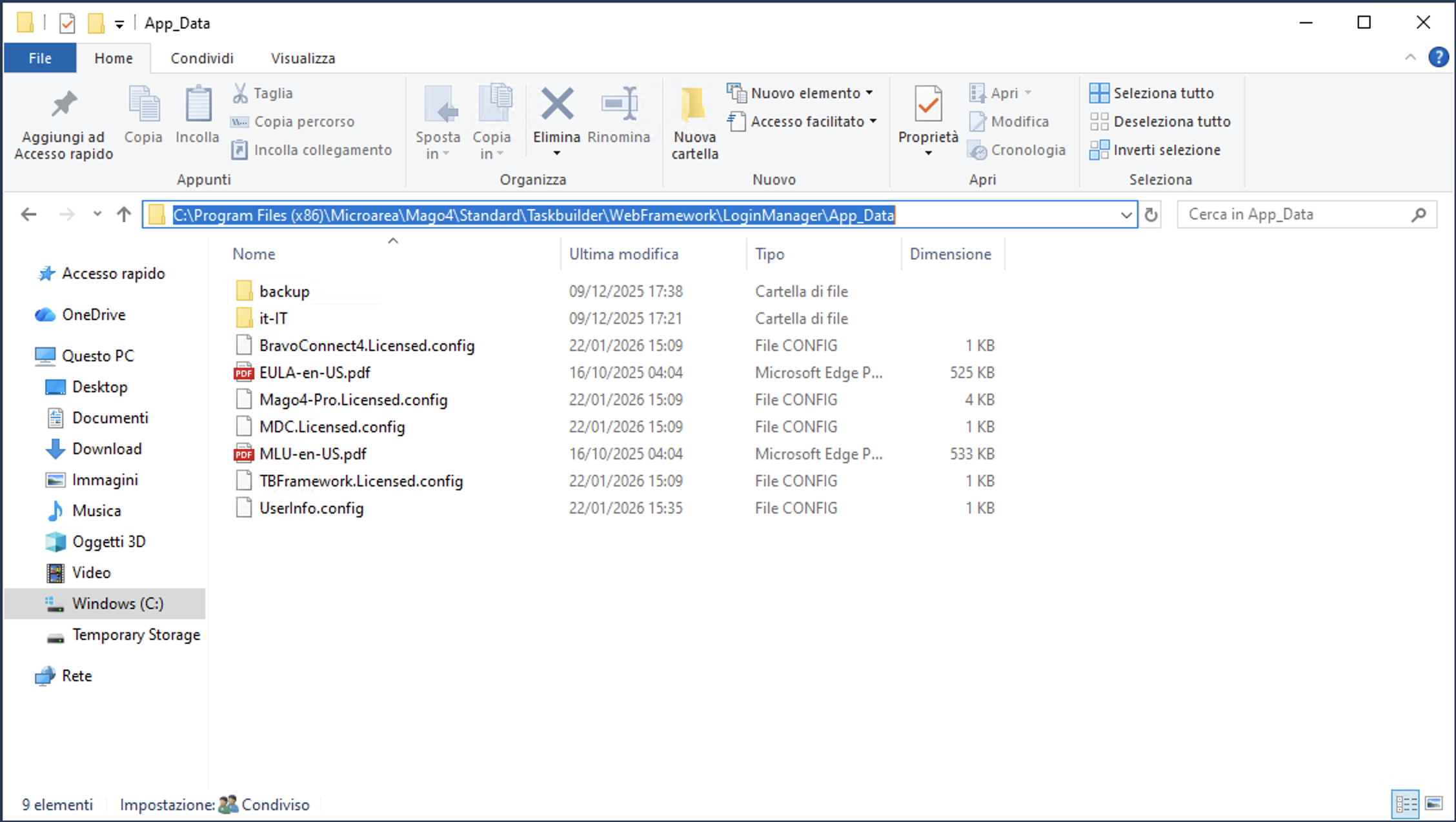Switch to the Home ribbon tab
The width and height of the screenshot is (1456, 822).
pyautogui.click(x=114, y=58)
